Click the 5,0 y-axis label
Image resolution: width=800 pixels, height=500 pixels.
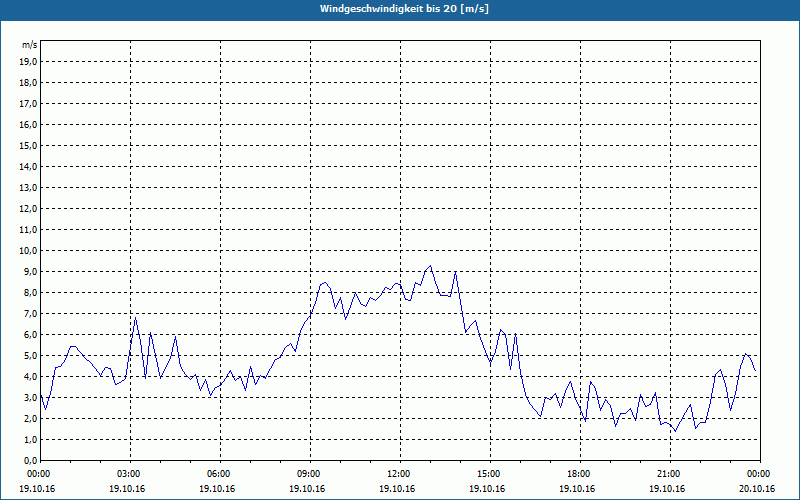pos(30,356)
